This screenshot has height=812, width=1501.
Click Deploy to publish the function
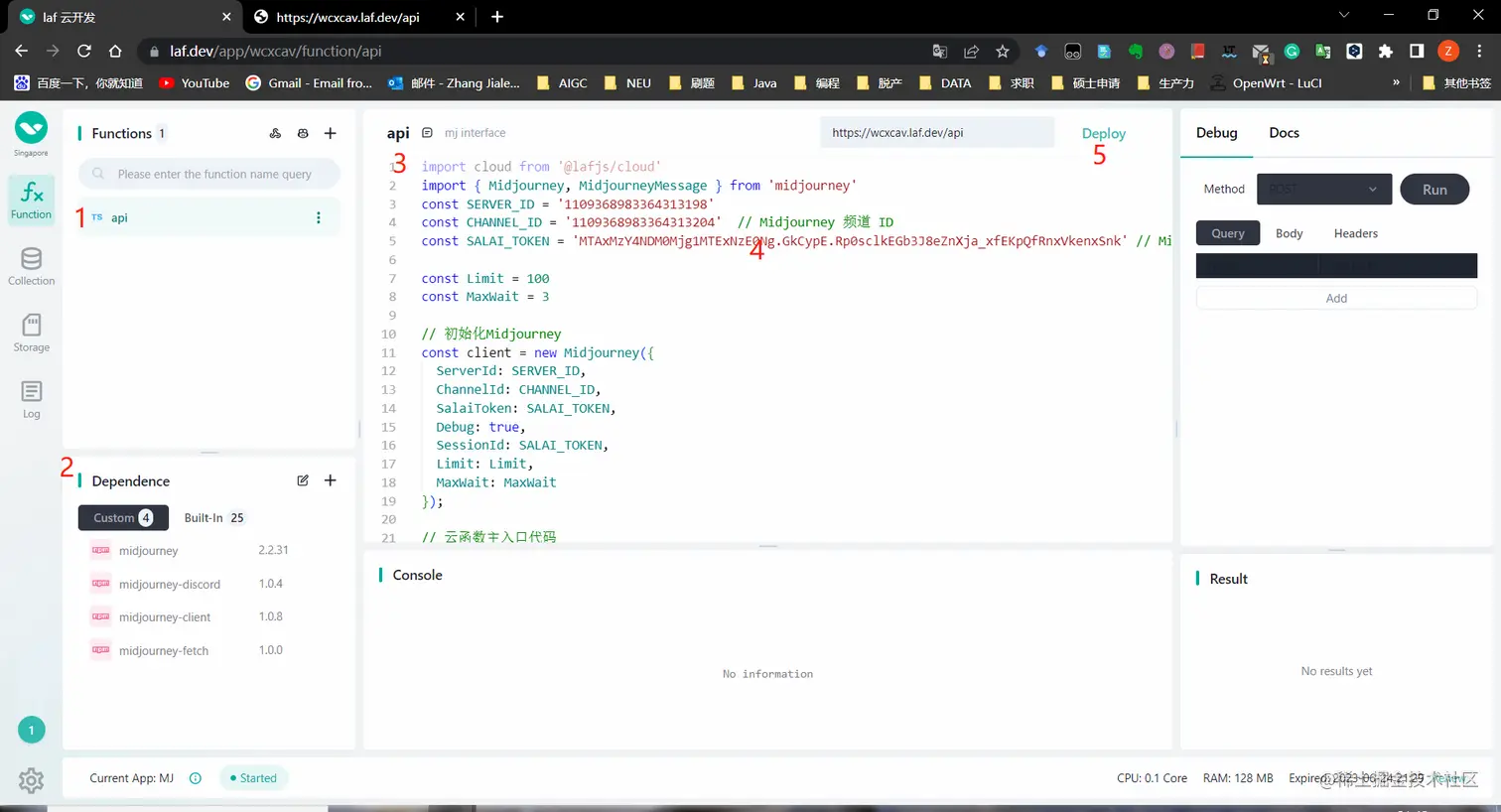pos(1104,133)
